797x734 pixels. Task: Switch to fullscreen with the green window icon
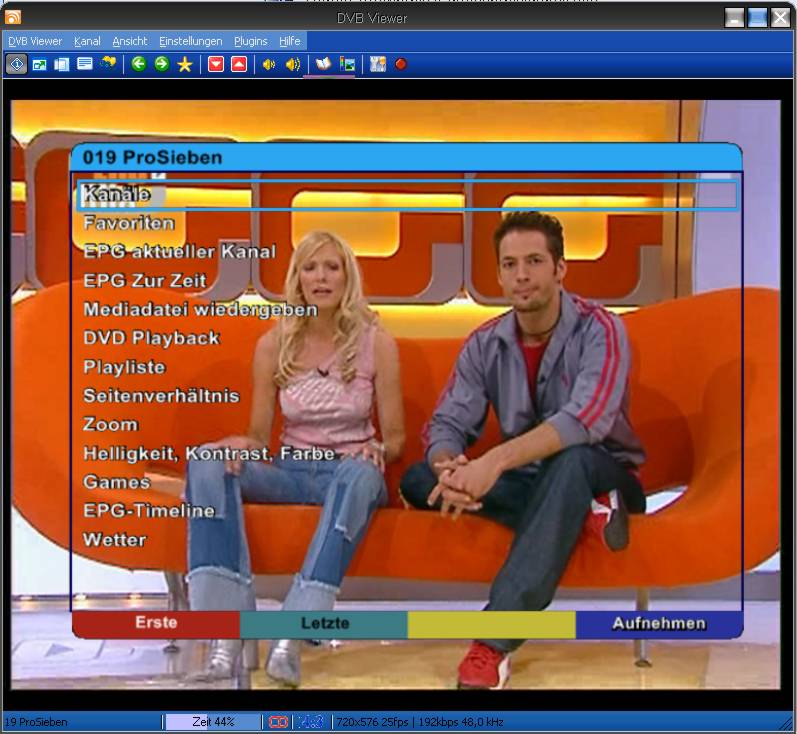point(40,65)
